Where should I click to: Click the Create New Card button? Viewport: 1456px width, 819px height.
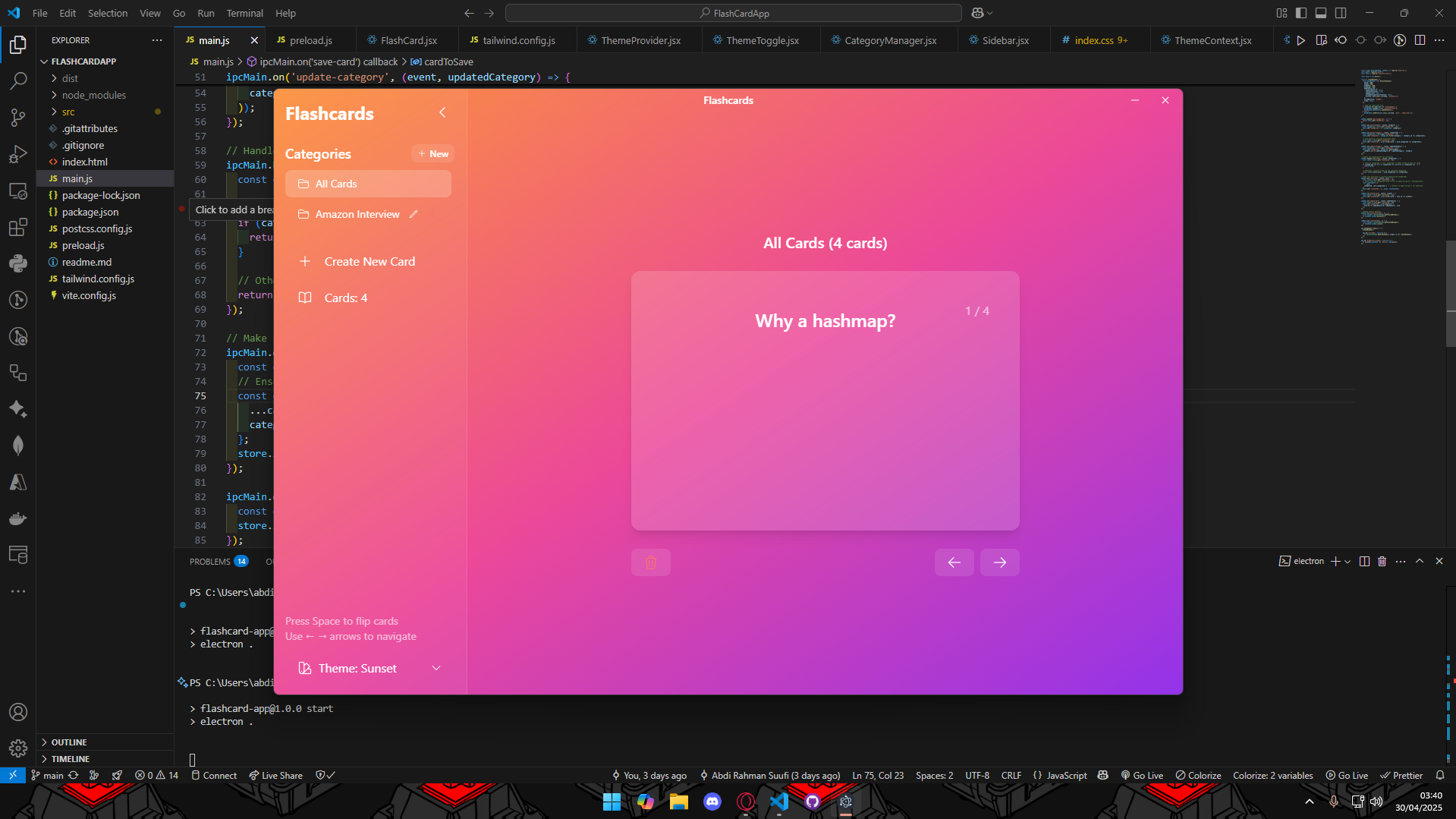tap(369, 261)
